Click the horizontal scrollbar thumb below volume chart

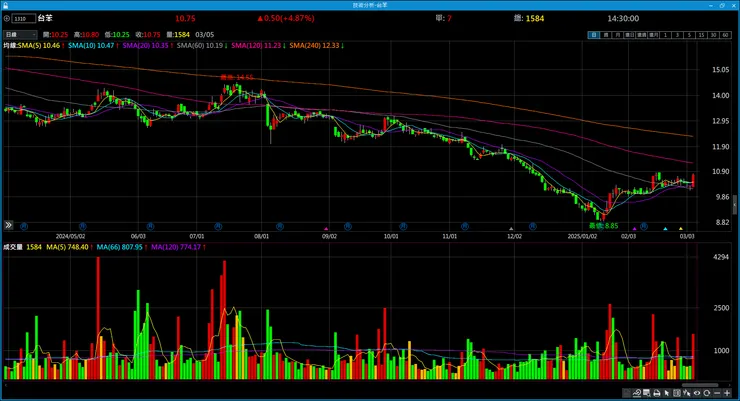click(700, 385)
